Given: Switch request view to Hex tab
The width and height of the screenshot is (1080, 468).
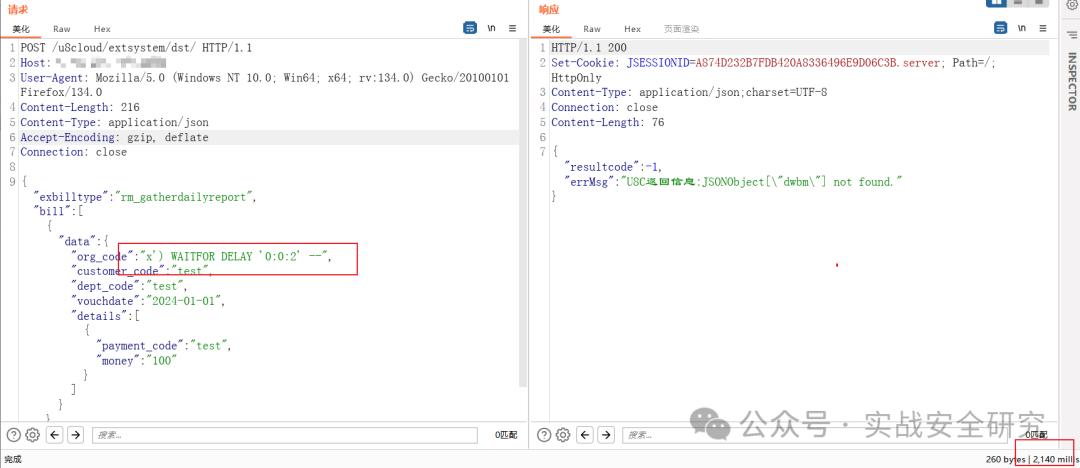Looking at the screenshot, I should (x=102, y=29).
